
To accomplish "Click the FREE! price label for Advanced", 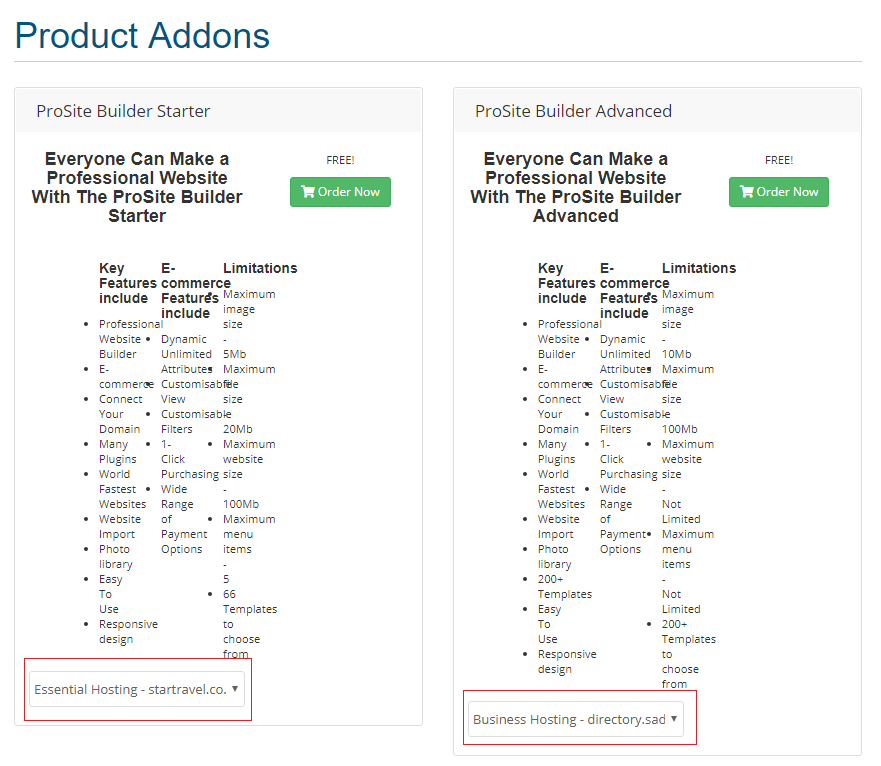I will [x=779, y=160].
